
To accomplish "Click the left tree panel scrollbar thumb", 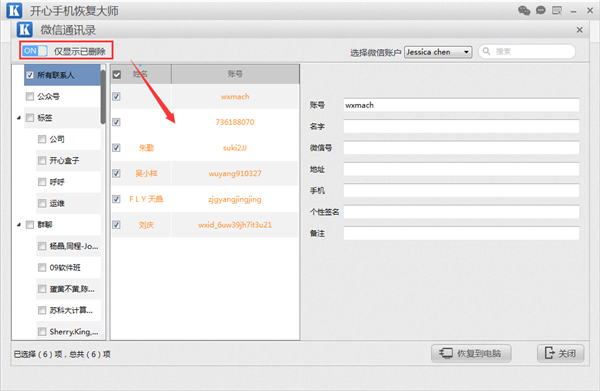I will coord(103,96).
